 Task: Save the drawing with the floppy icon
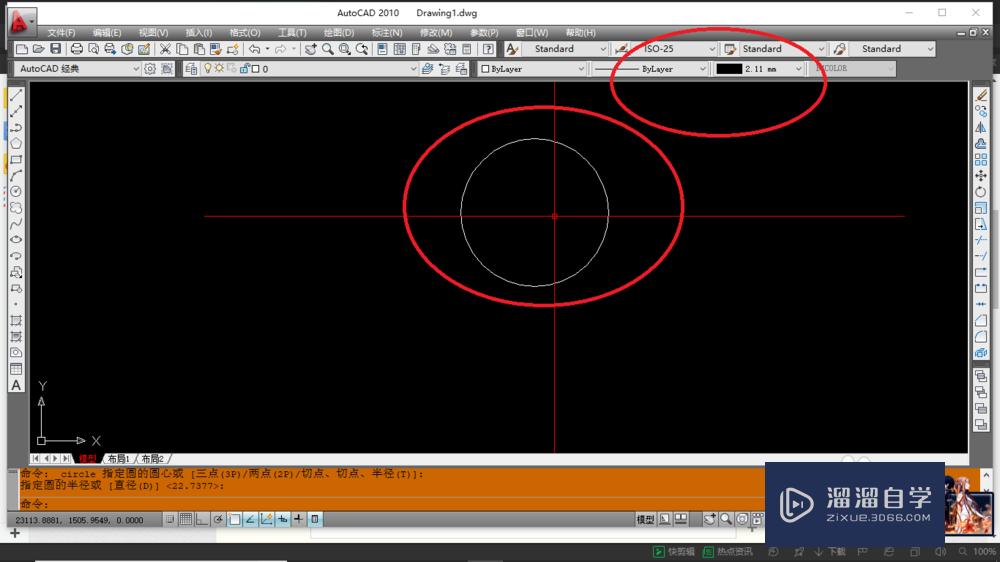55,49
